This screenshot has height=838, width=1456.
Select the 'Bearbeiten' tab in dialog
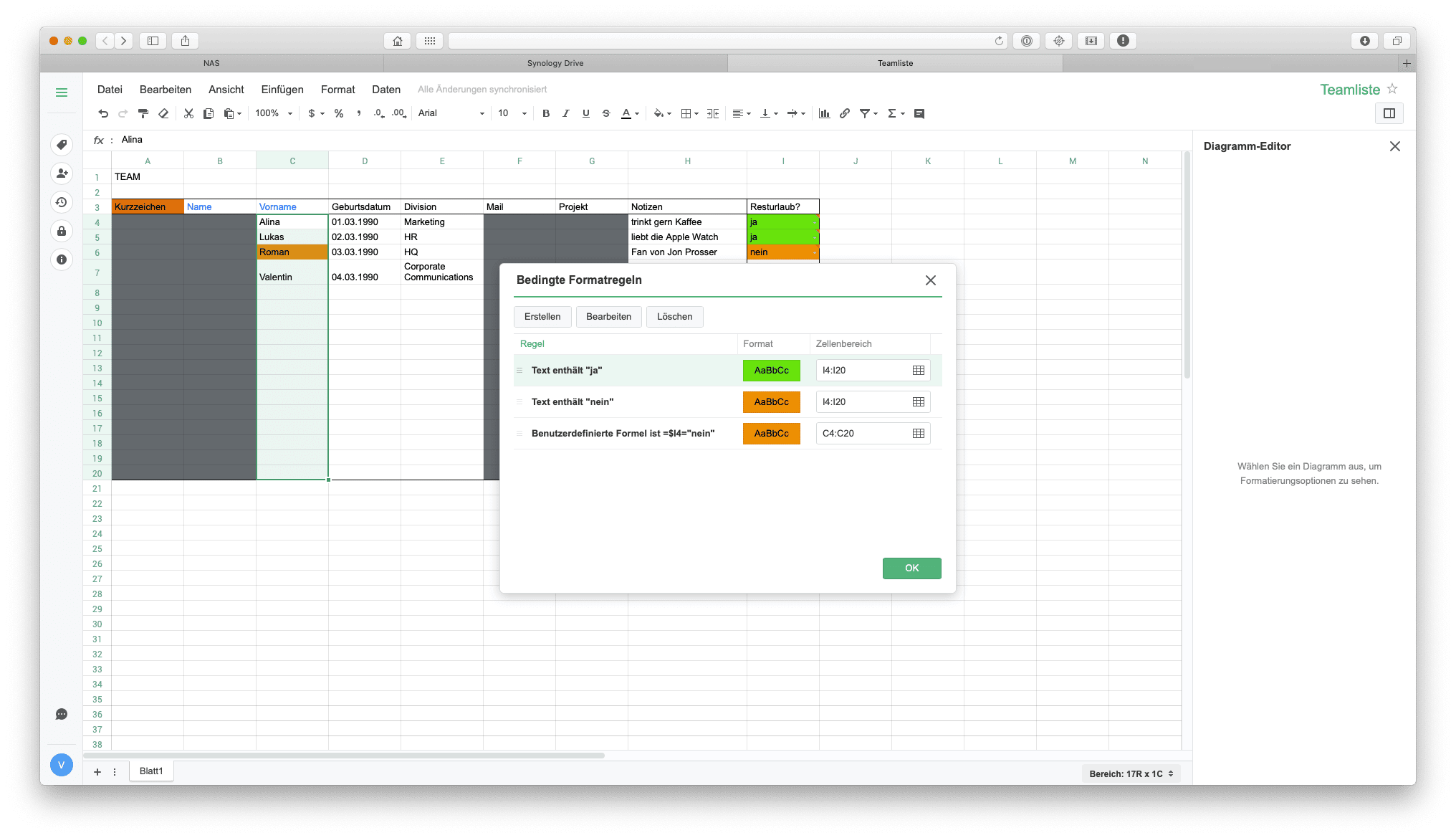pyautogui.click(x=609, y=316)
